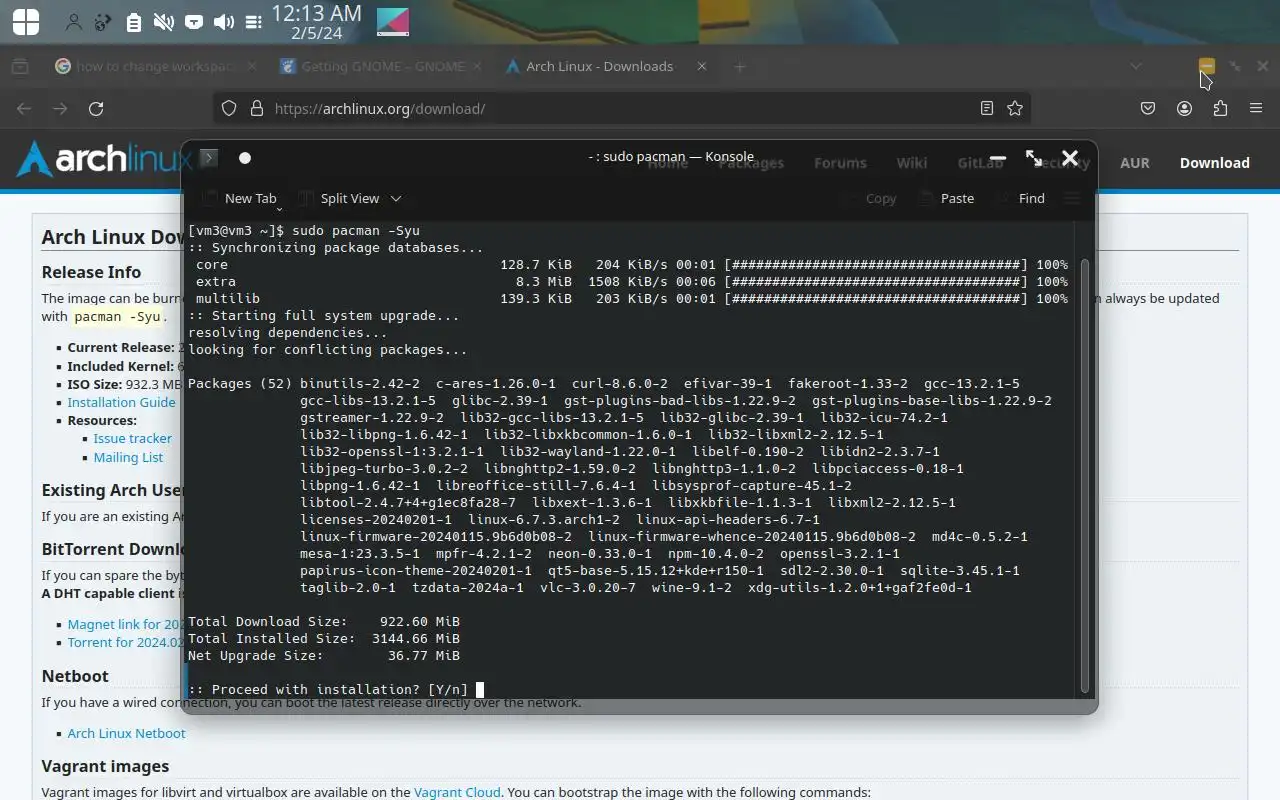Open the Firefox account icon
Screen dimensions: 1280x800
1184,108
